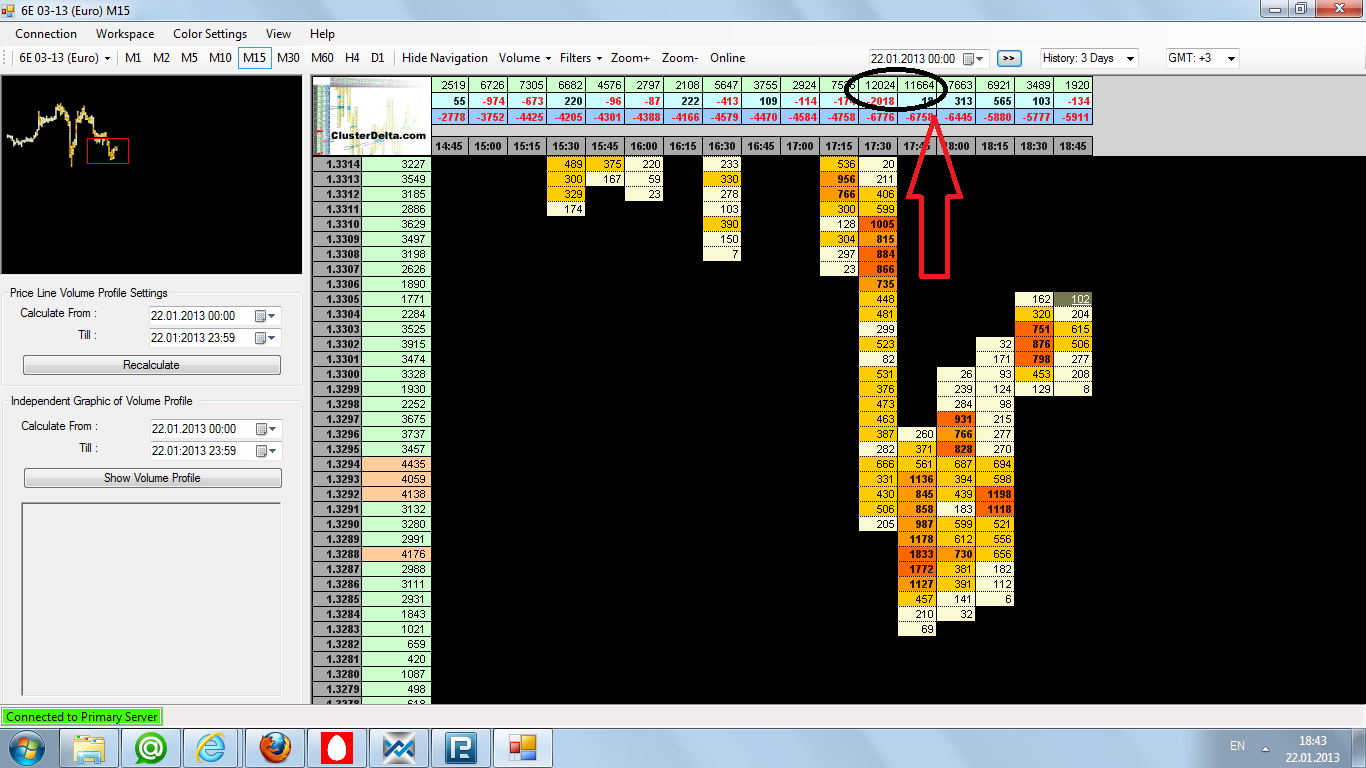
Task: Switch to the M2 timeframe
Action: point(161,58)
